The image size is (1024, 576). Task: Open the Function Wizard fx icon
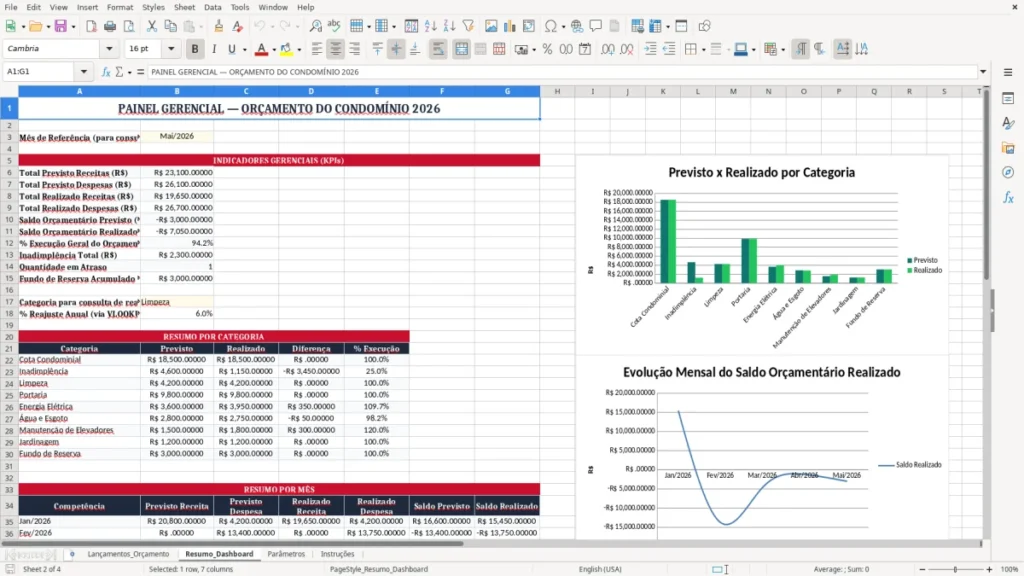pyautogui.click(x=106, y=72)
